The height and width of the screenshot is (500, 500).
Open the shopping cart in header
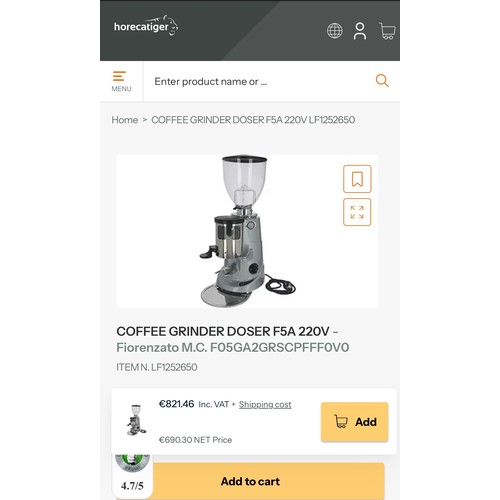point(387,31)
